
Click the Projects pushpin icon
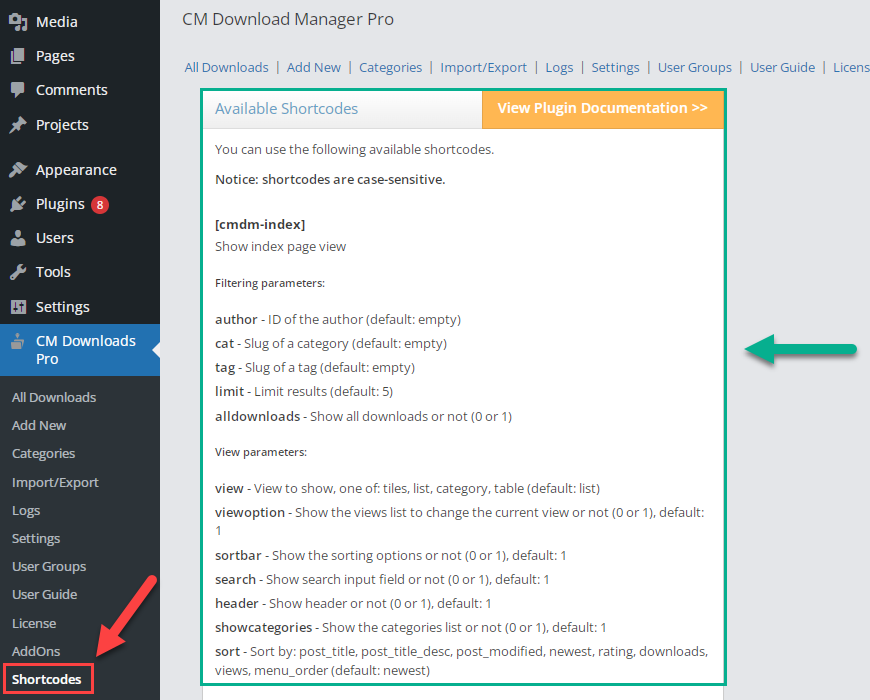tap(18, 125)
